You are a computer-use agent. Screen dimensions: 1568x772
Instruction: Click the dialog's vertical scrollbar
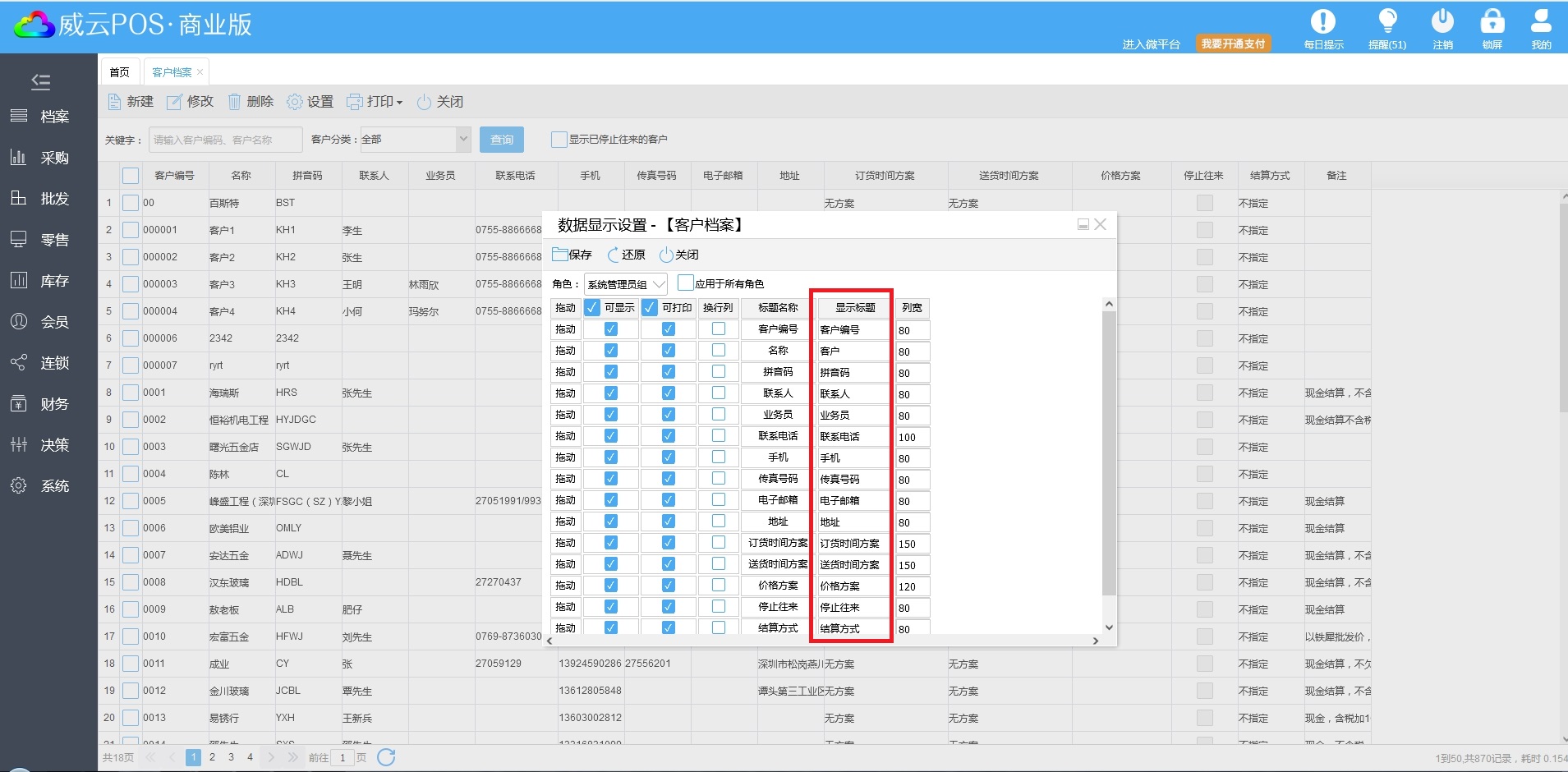point(1109,452)
